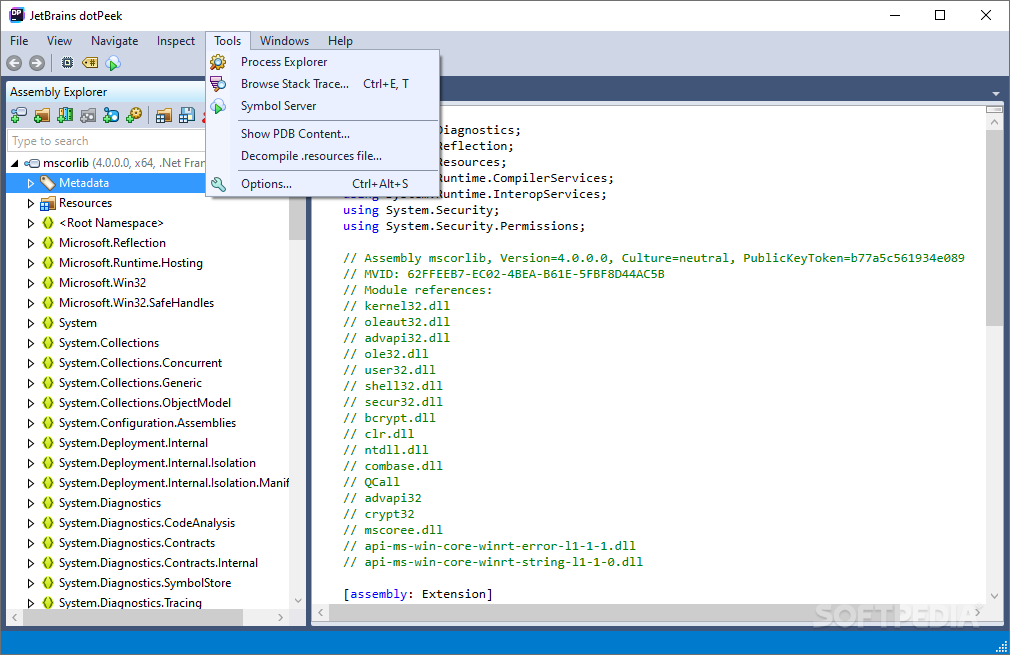Click code editor scroll-down arrow
Screen dimensions: 1010x655
994,596
